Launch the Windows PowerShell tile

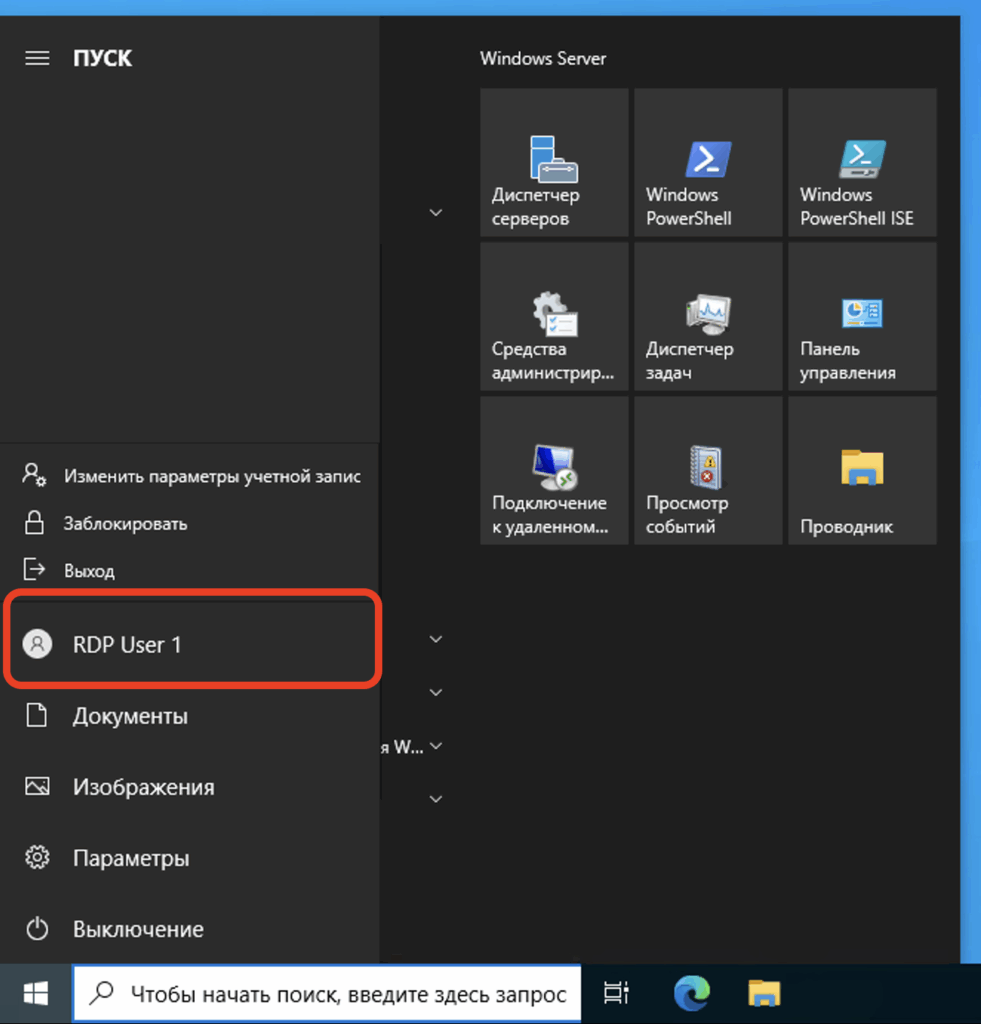tap(708, 163)
